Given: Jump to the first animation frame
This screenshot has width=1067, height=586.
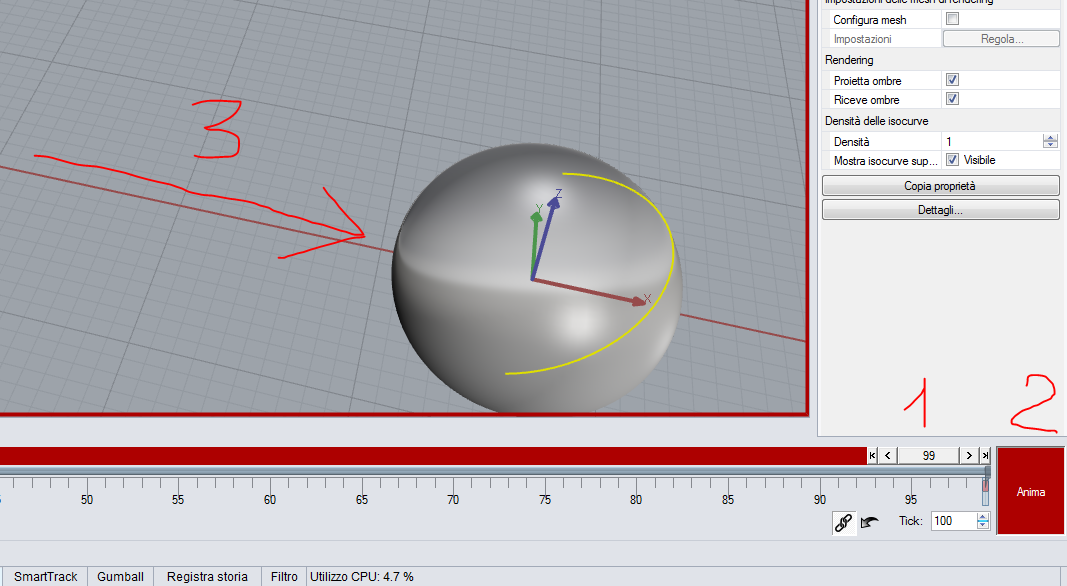Looking at the screenshot, I should 873,455.
